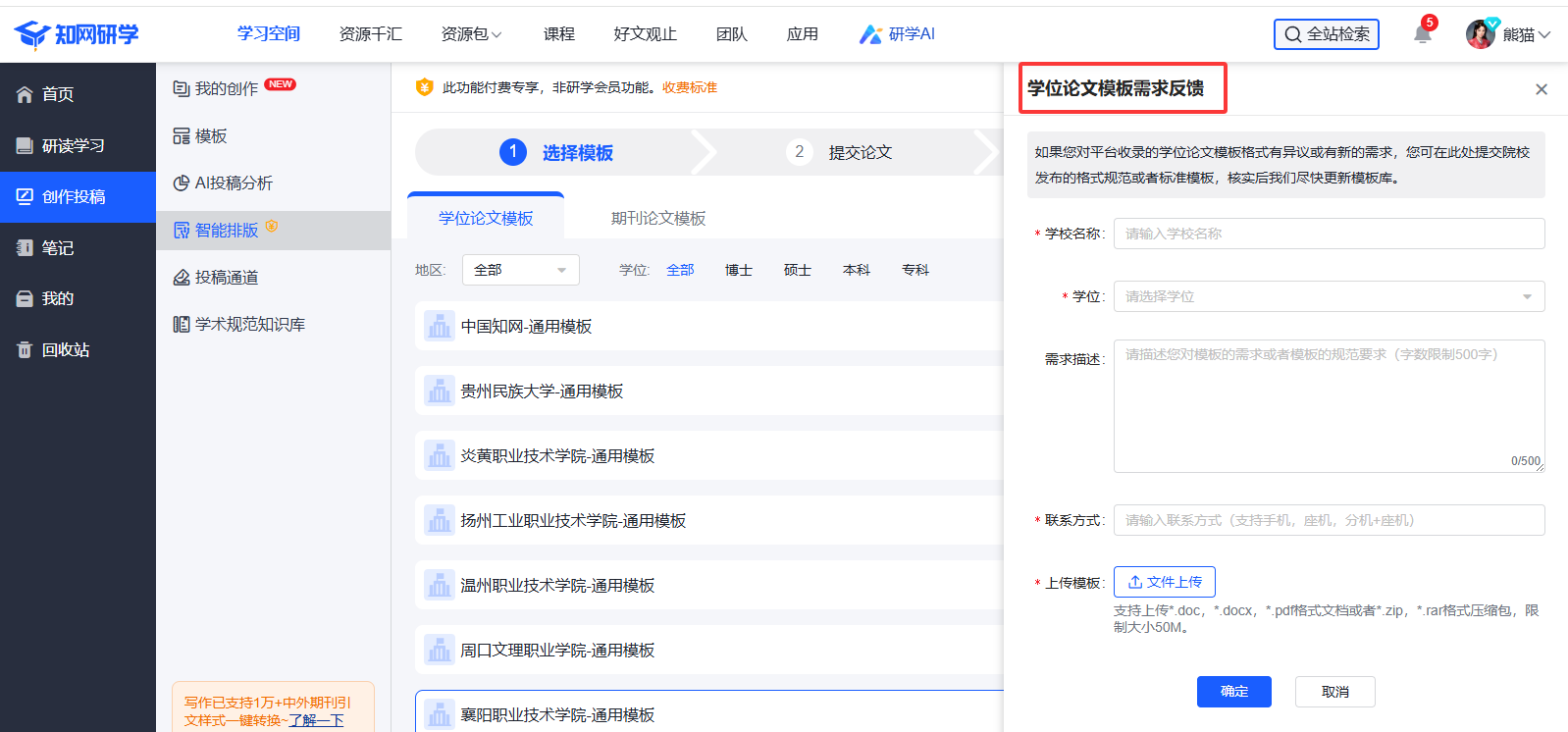Click the 学校名称 input field
This screenshot has width=1568, height=732.
[x=1329, y=234]
